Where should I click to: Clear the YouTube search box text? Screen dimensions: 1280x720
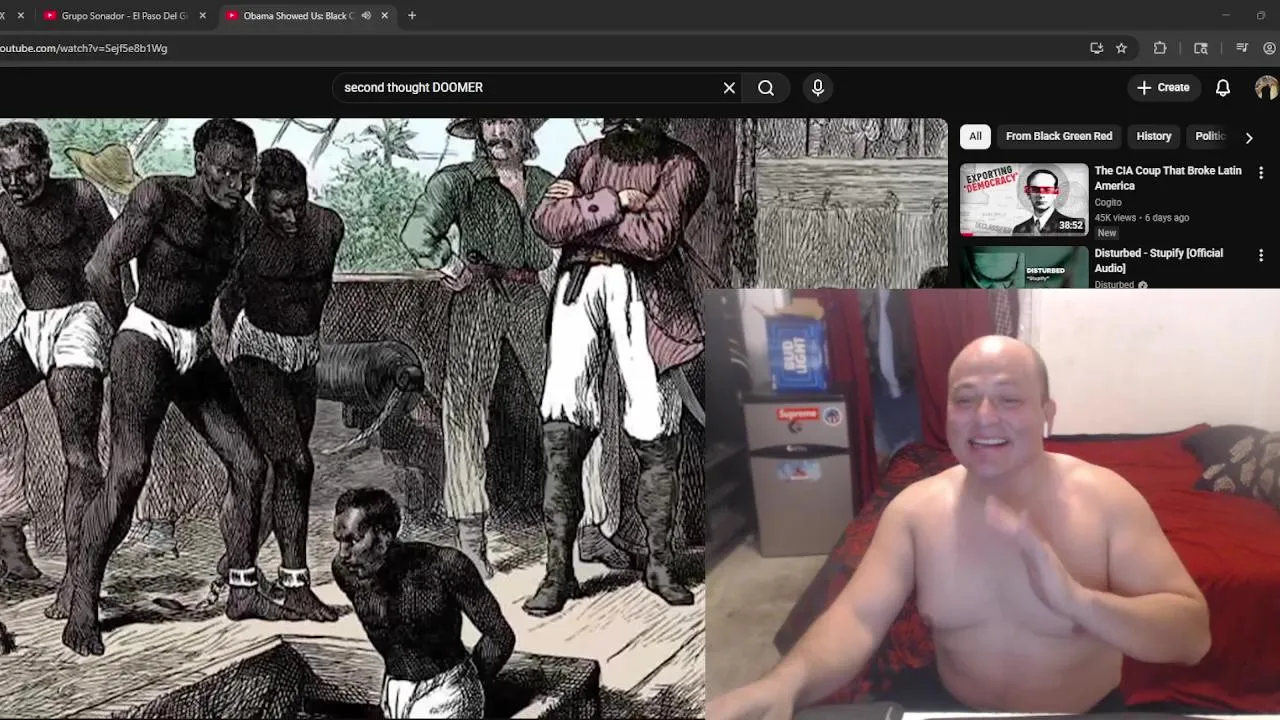729,88
